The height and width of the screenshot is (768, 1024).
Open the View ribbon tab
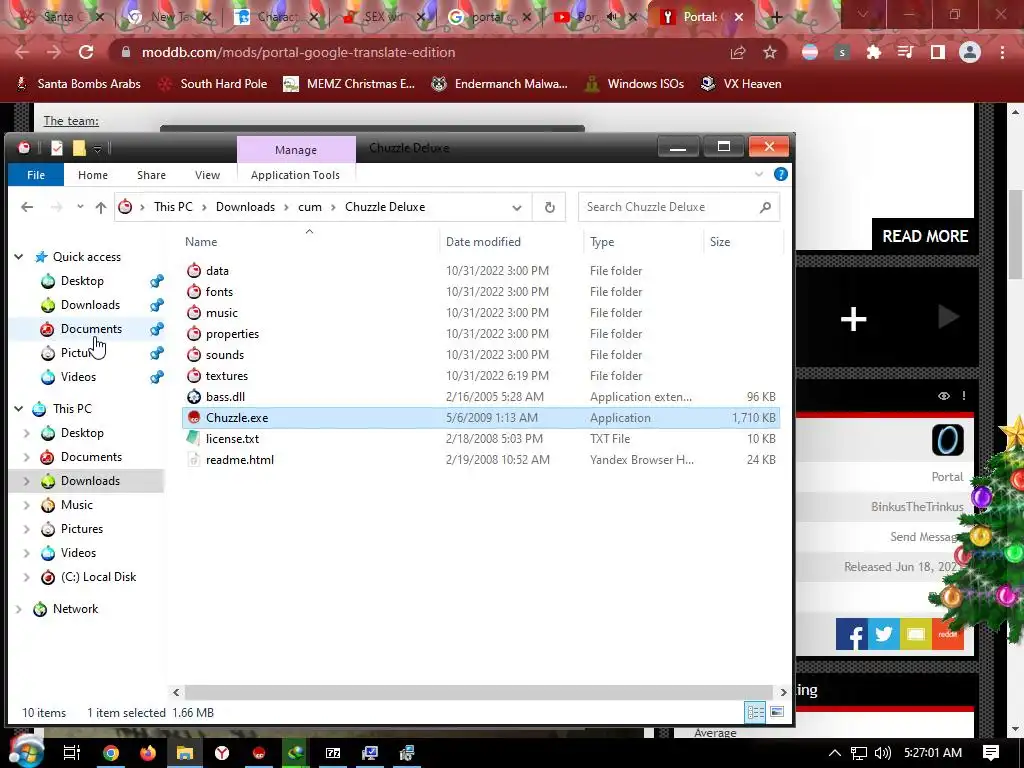tap(207, 175)
